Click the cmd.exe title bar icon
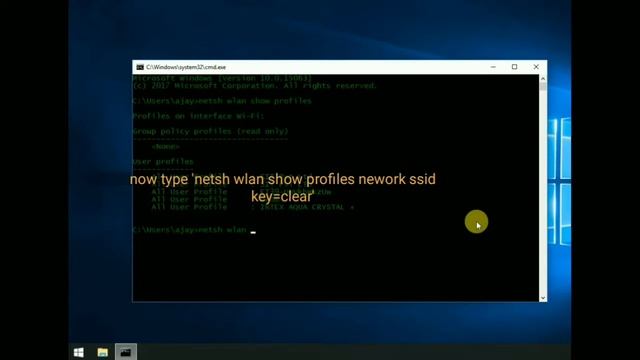Viewport: 640px width, 360px height. (140, 67)
